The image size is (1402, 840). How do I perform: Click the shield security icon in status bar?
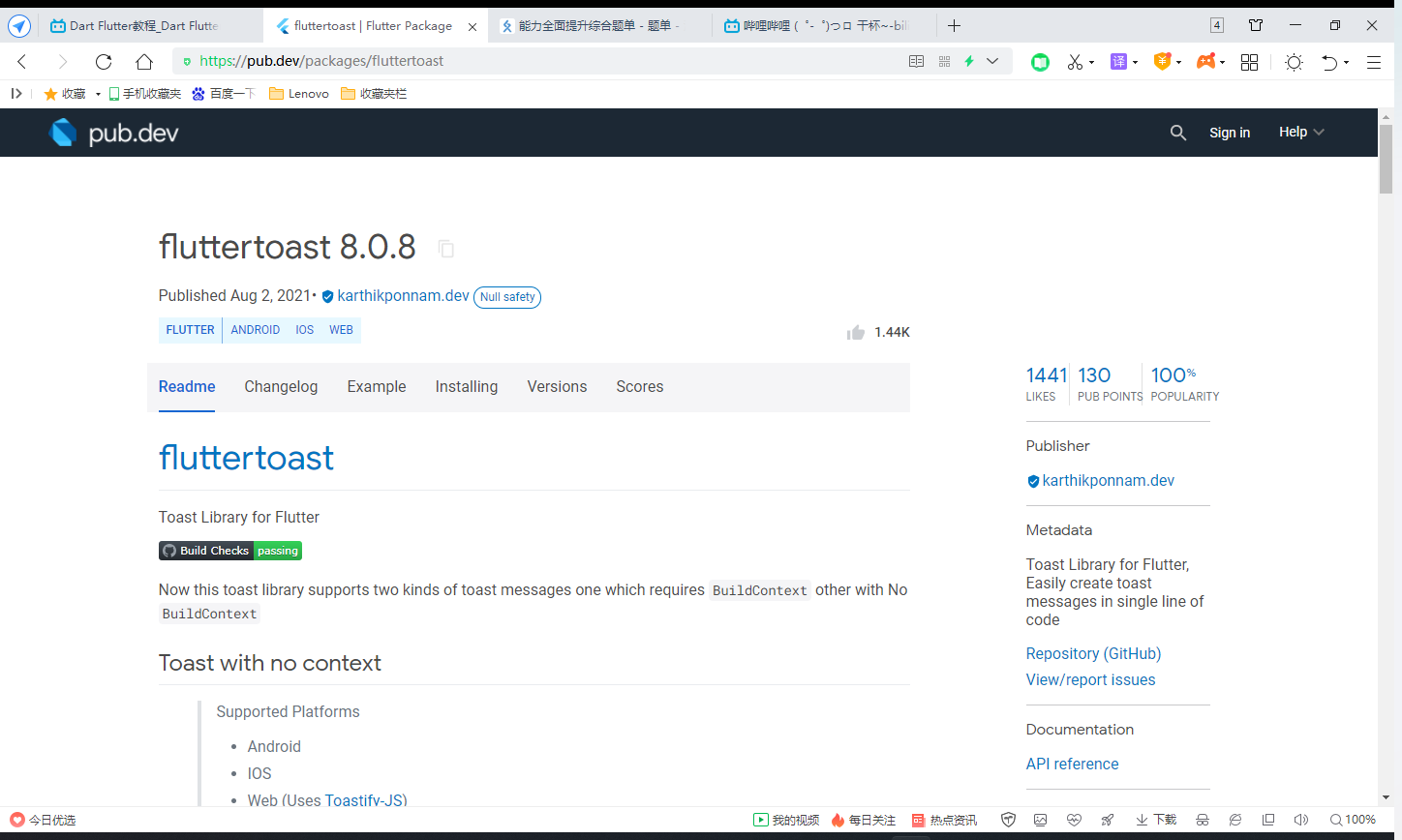coord(1008,820)
